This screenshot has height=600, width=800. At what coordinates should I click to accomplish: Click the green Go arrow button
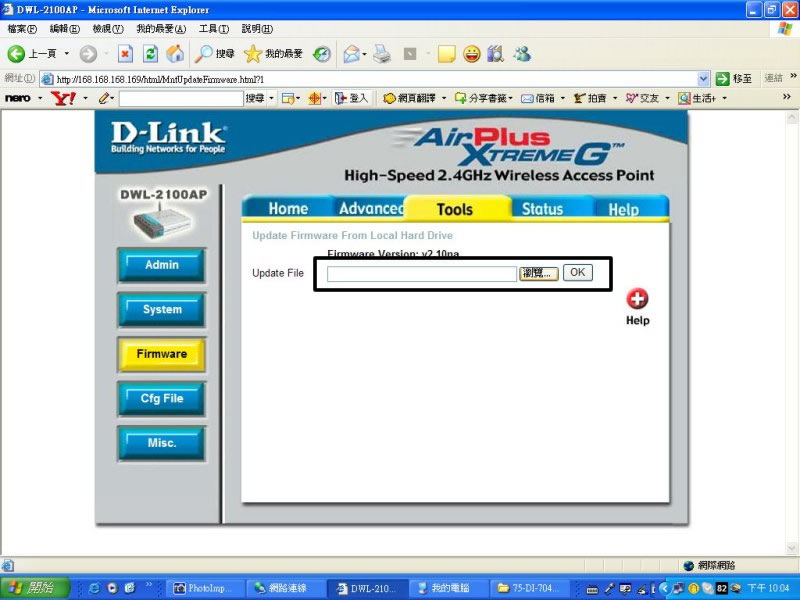click(x=722, y=79)
